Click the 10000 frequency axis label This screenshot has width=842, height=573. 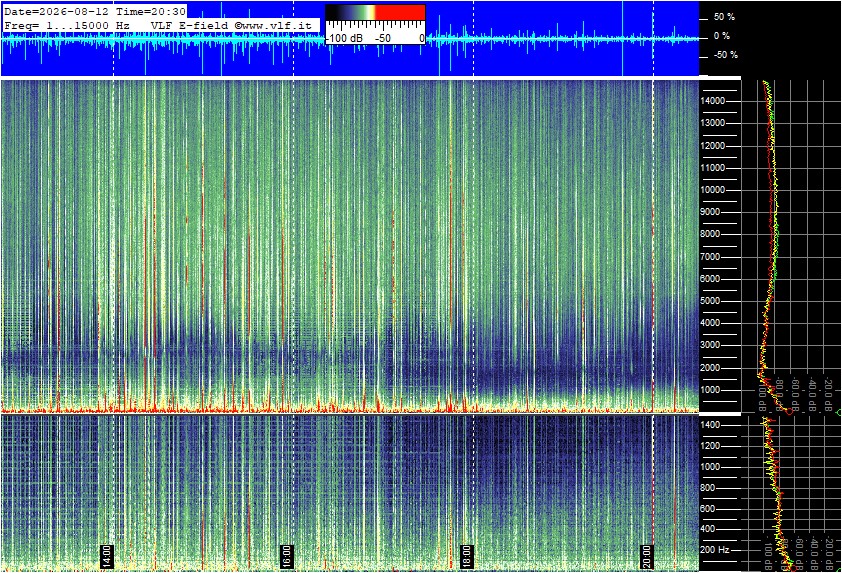[x=713, y=190]
